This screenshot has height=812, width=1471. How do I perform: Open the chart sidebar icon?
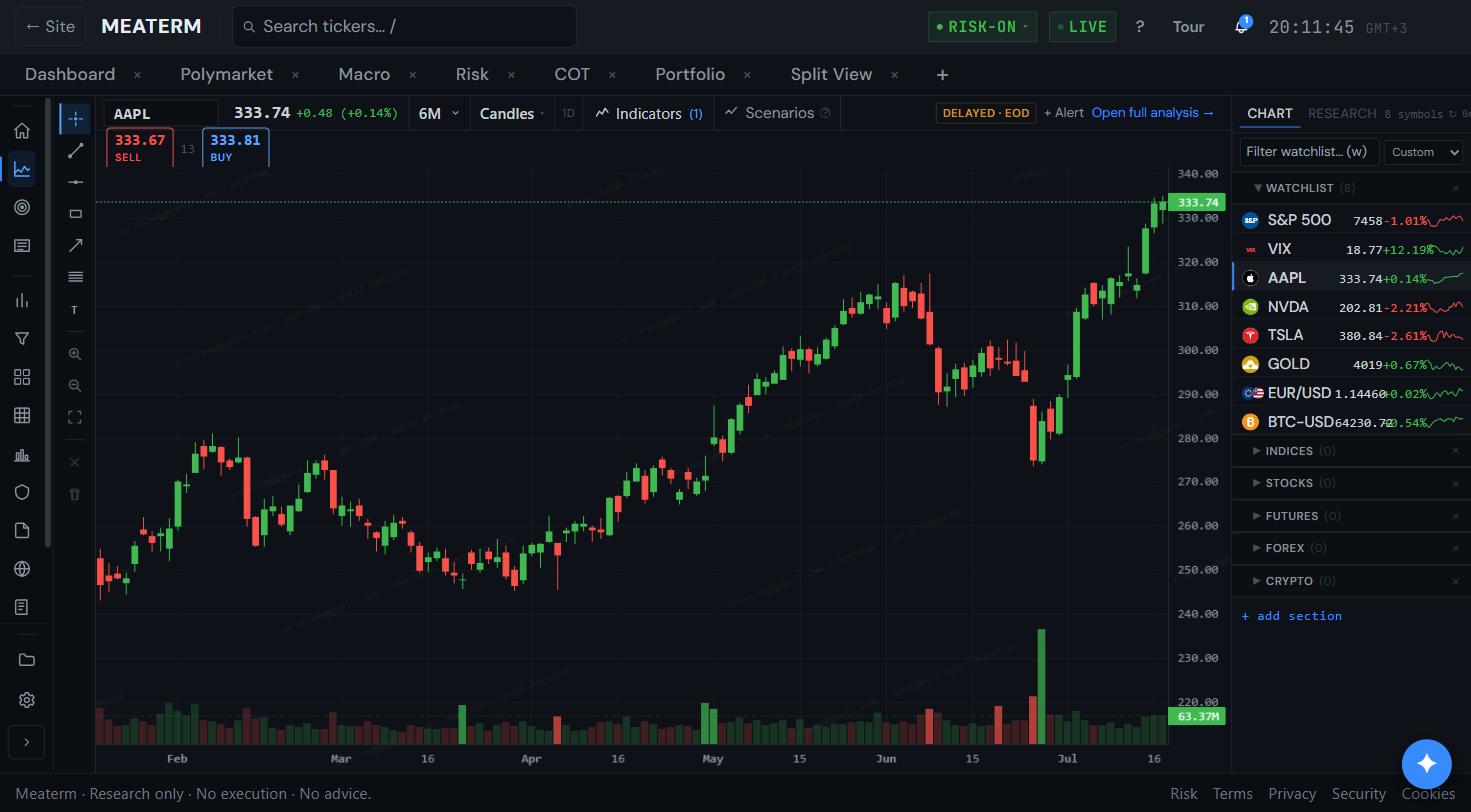tap(22, 169)
